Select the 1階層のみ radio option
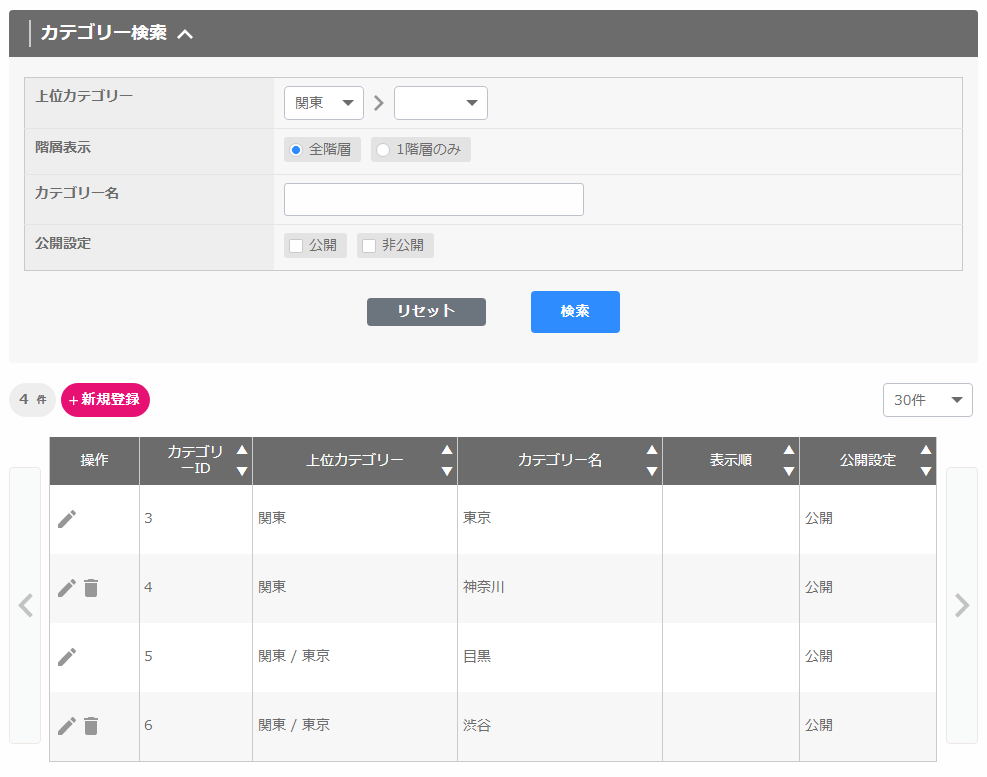 point(383,150)
